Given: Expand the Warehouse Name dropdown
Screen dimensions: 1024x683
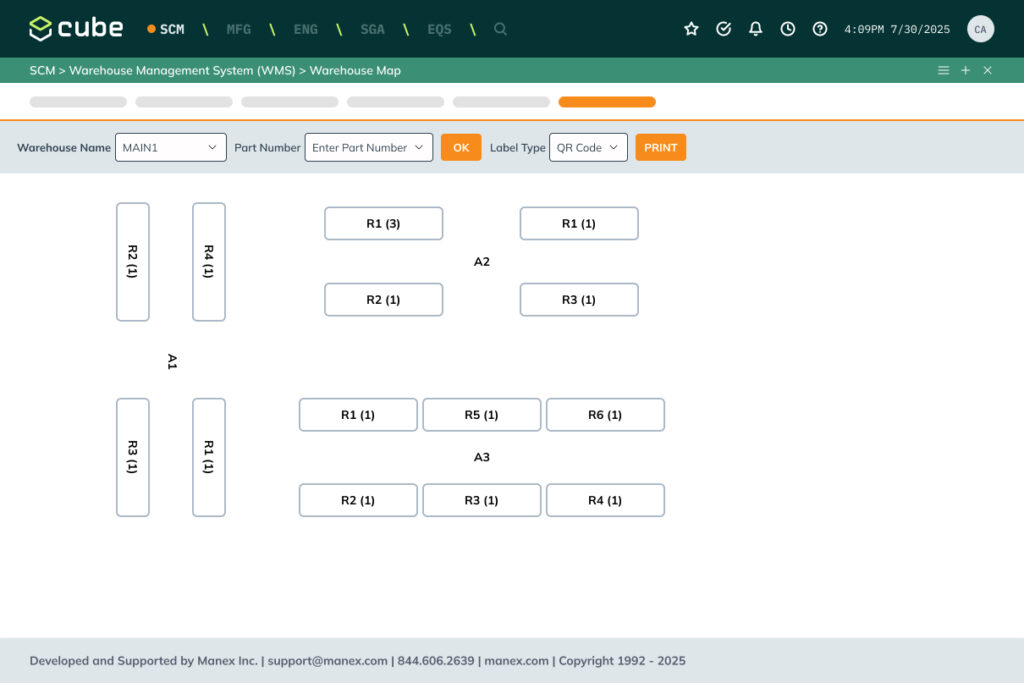Looking at the screenshot, I should (x=171, y=147).
